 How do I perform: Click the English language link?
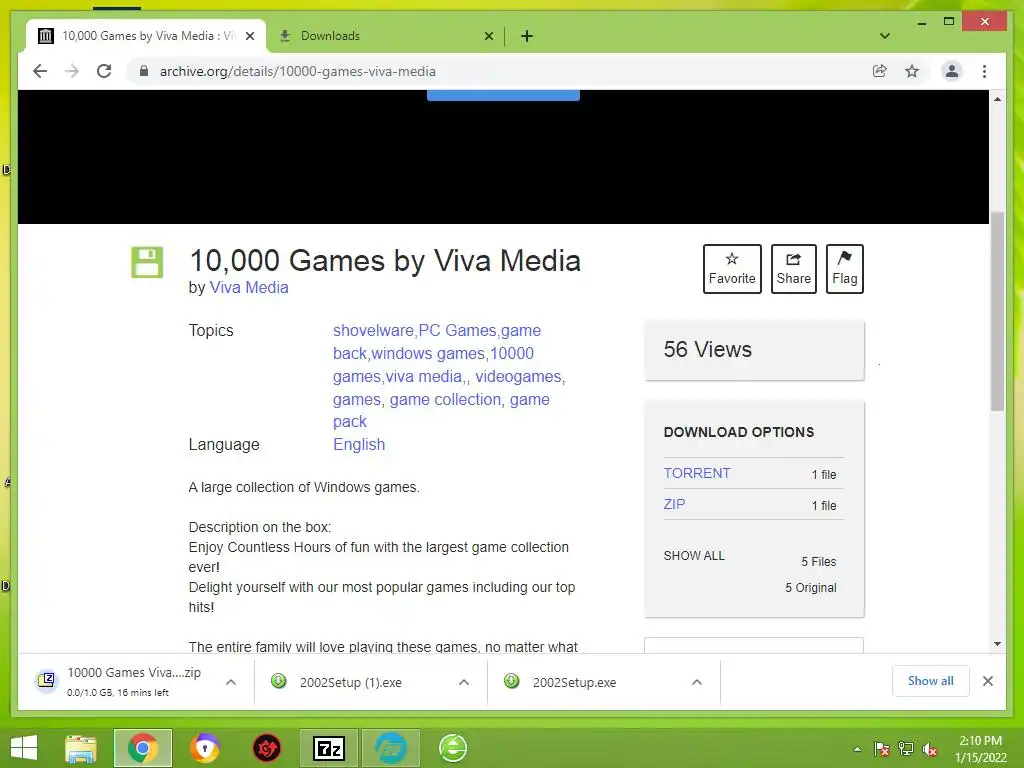point(359,445)
